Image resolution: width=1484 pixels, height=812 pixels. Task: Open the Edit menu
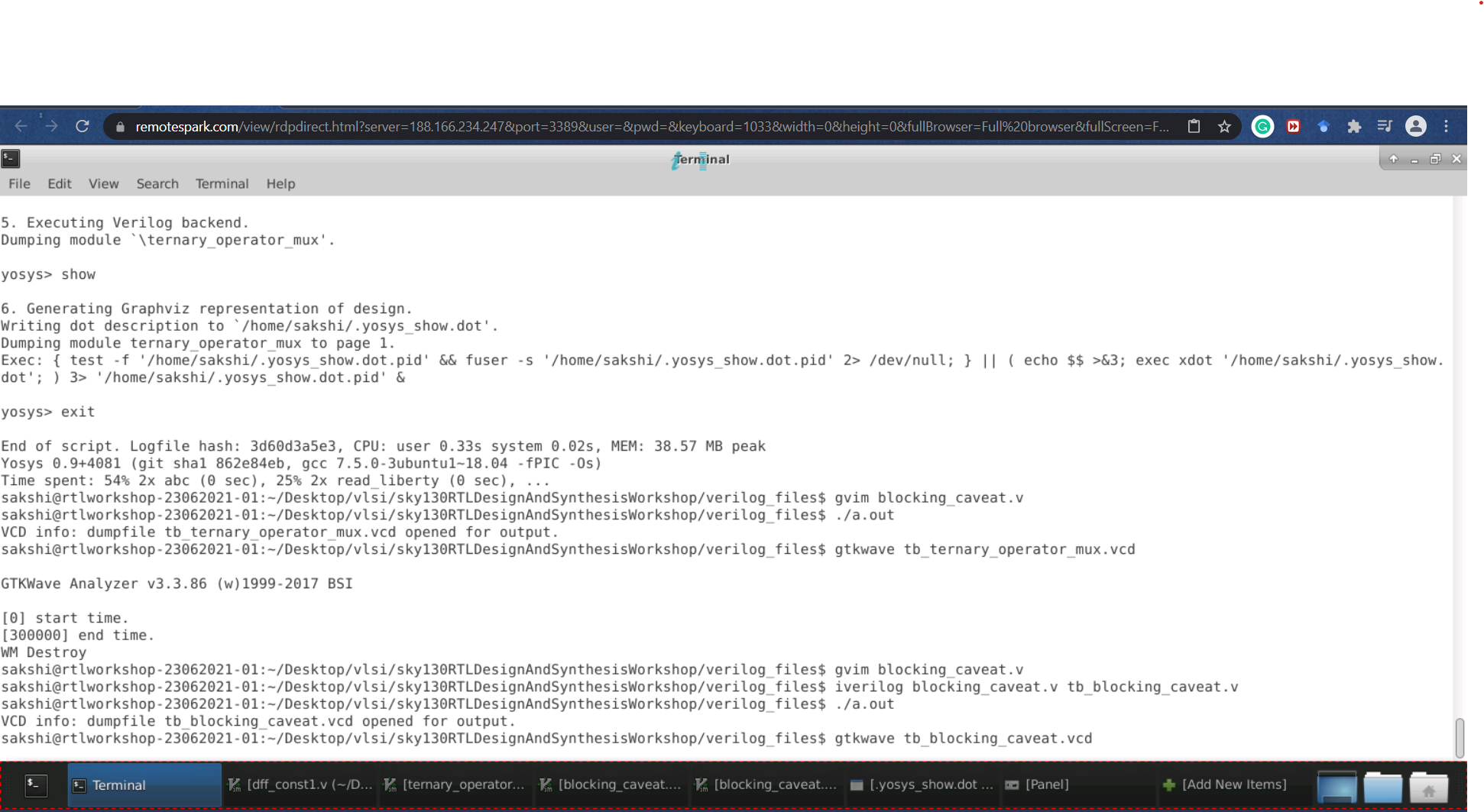pos(59,183)
